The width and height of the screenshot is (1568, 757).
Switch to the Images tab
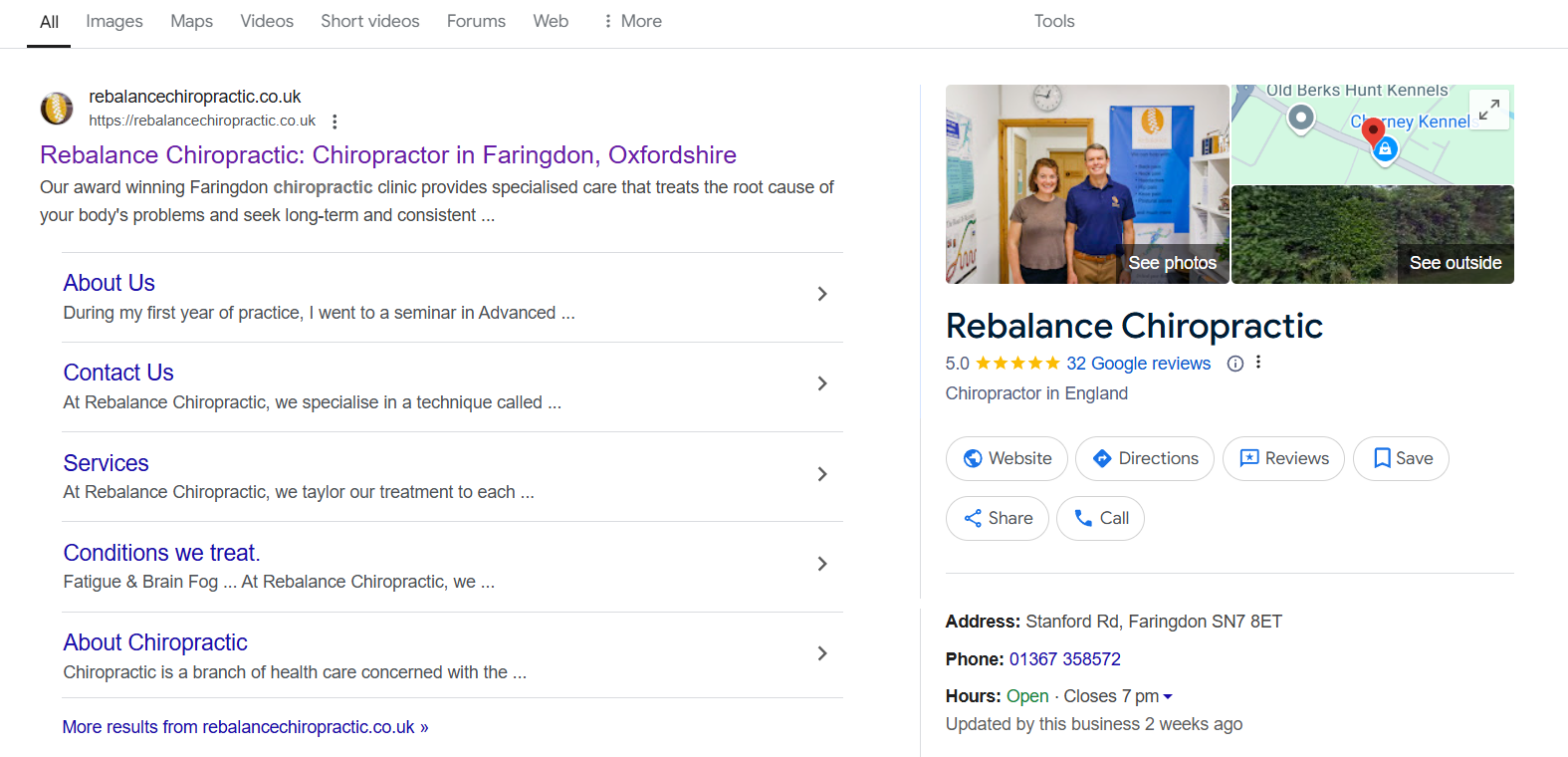pos(114,21)
